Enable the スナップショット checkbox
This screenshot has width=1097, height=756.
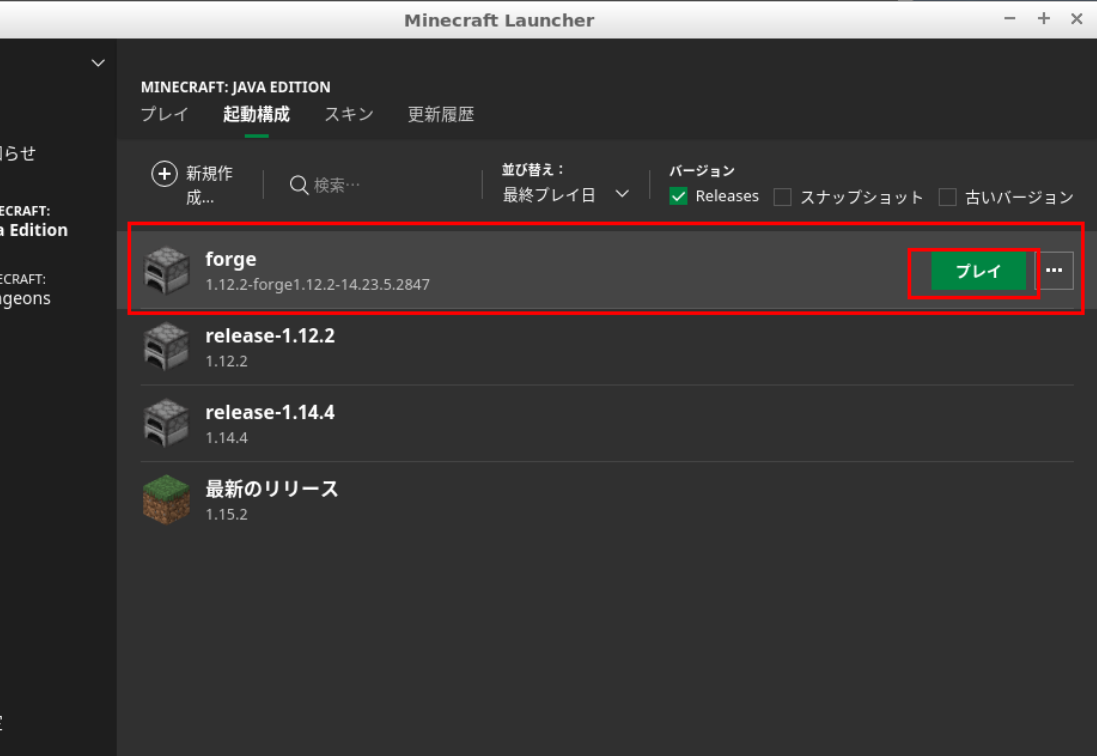point(782,197)
